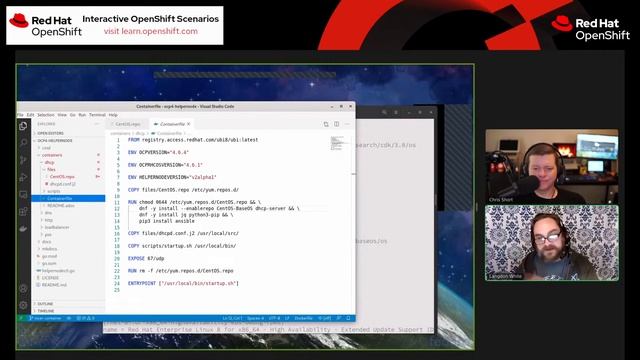640x360 pixels.
Task: Switch to the Containerfile editor tab
Action: [172, 124]
